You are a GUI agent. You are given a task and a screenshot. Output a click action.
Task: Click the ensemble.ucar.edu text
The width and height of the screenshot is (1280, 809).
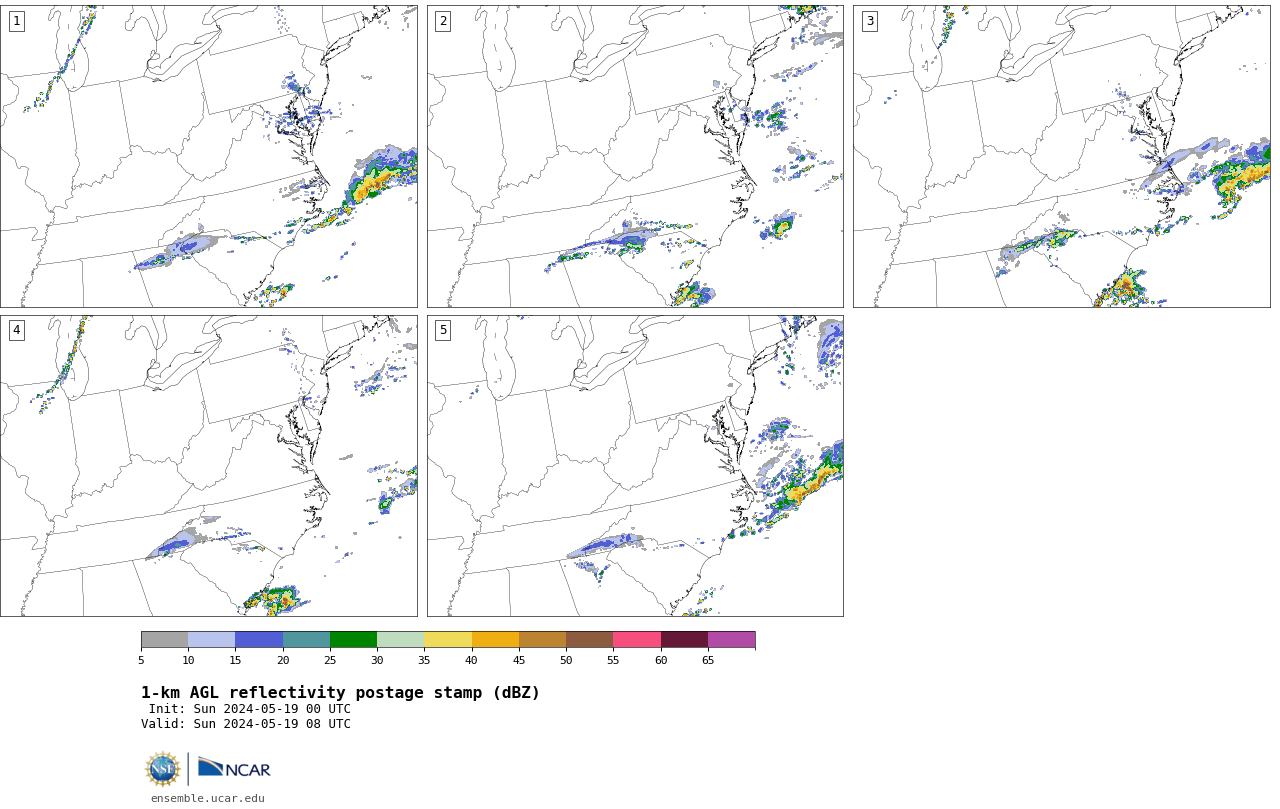[x=208, y=798]
